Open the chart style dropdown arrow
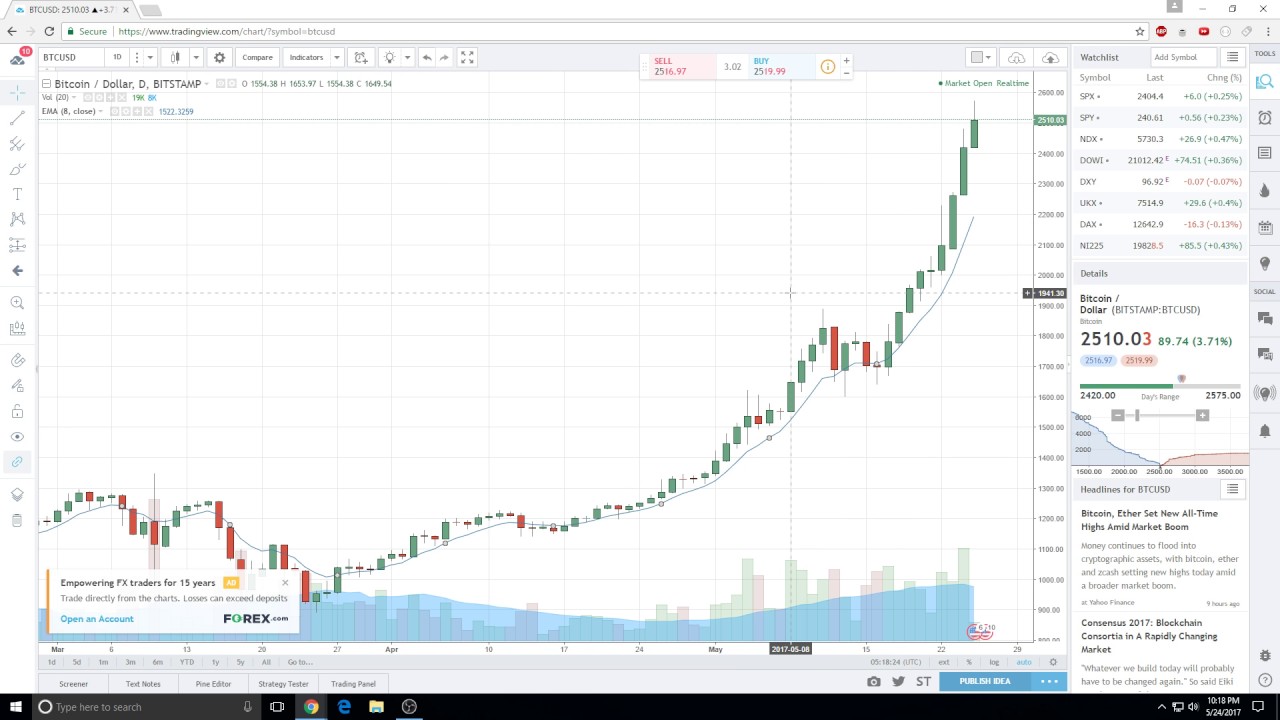Viewport: 1280px width, 720px height. 196,57
